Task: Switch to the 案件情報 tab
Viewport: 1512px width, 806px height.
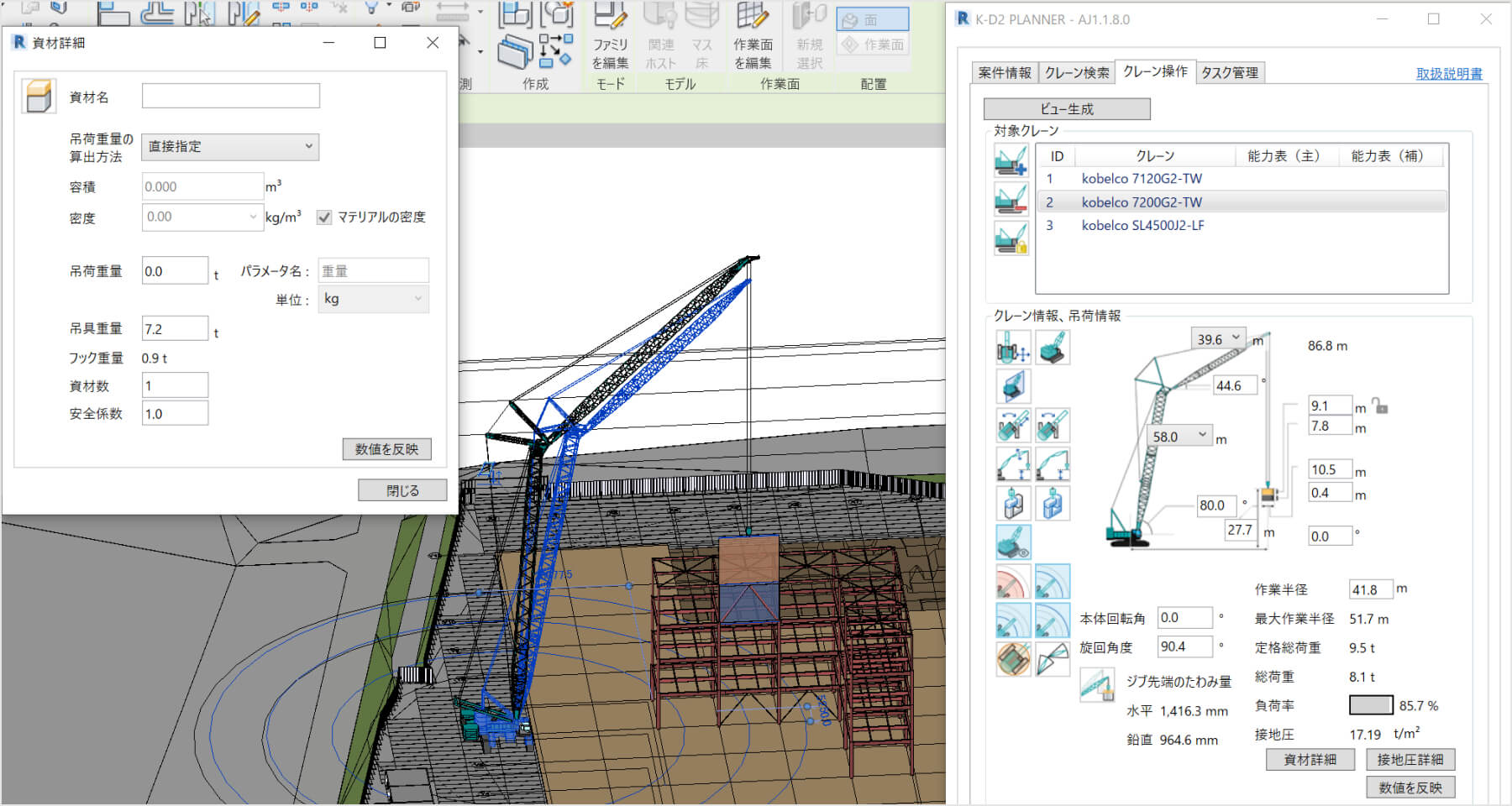Action: coord(1005,73)
